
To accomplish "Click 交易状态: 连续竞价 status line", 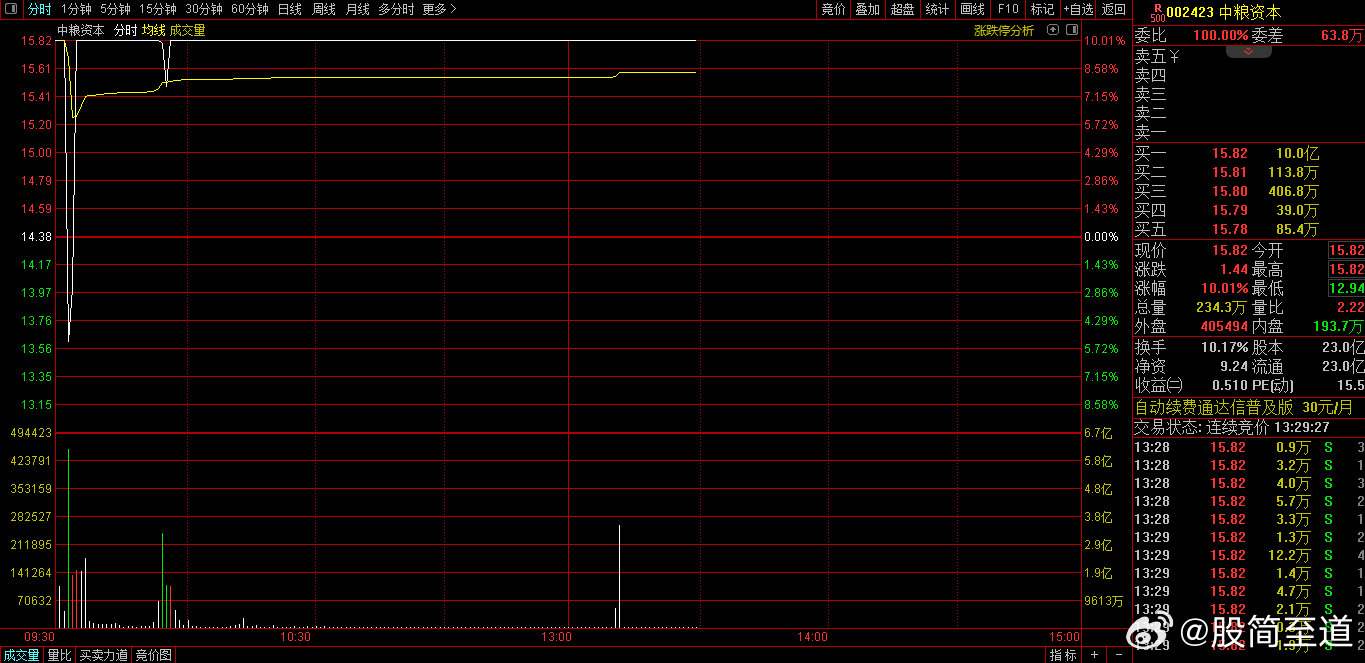I will coord(1232,426).
